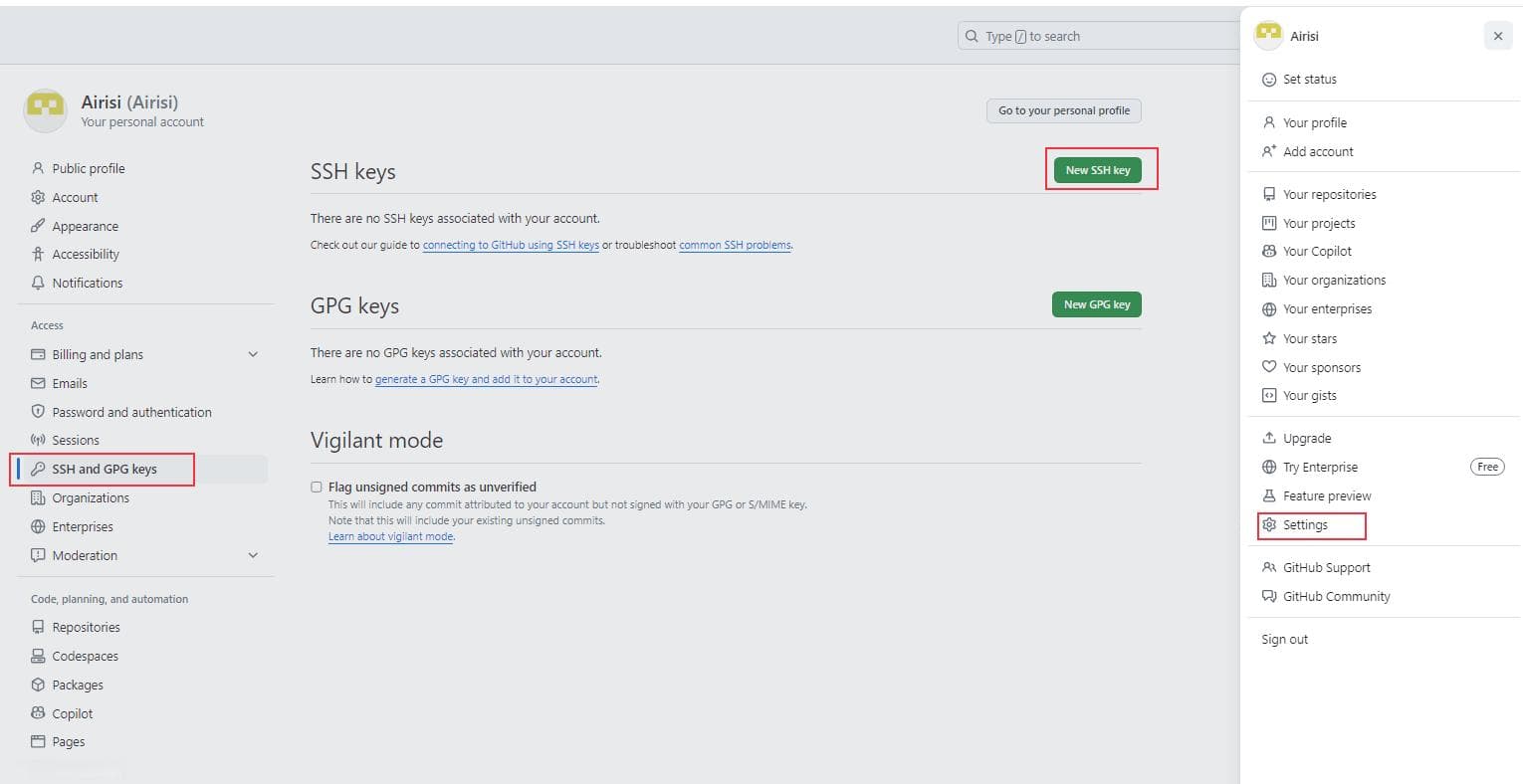
Task: Open connecting to GitHub using SSH keys link
Action: point(511,245)
